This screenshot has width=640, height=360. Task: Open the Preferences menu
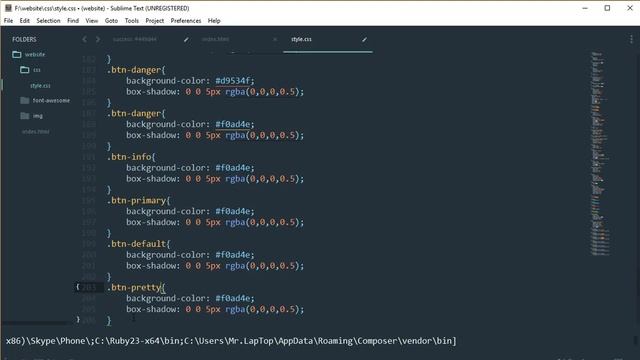coord(186,21)
